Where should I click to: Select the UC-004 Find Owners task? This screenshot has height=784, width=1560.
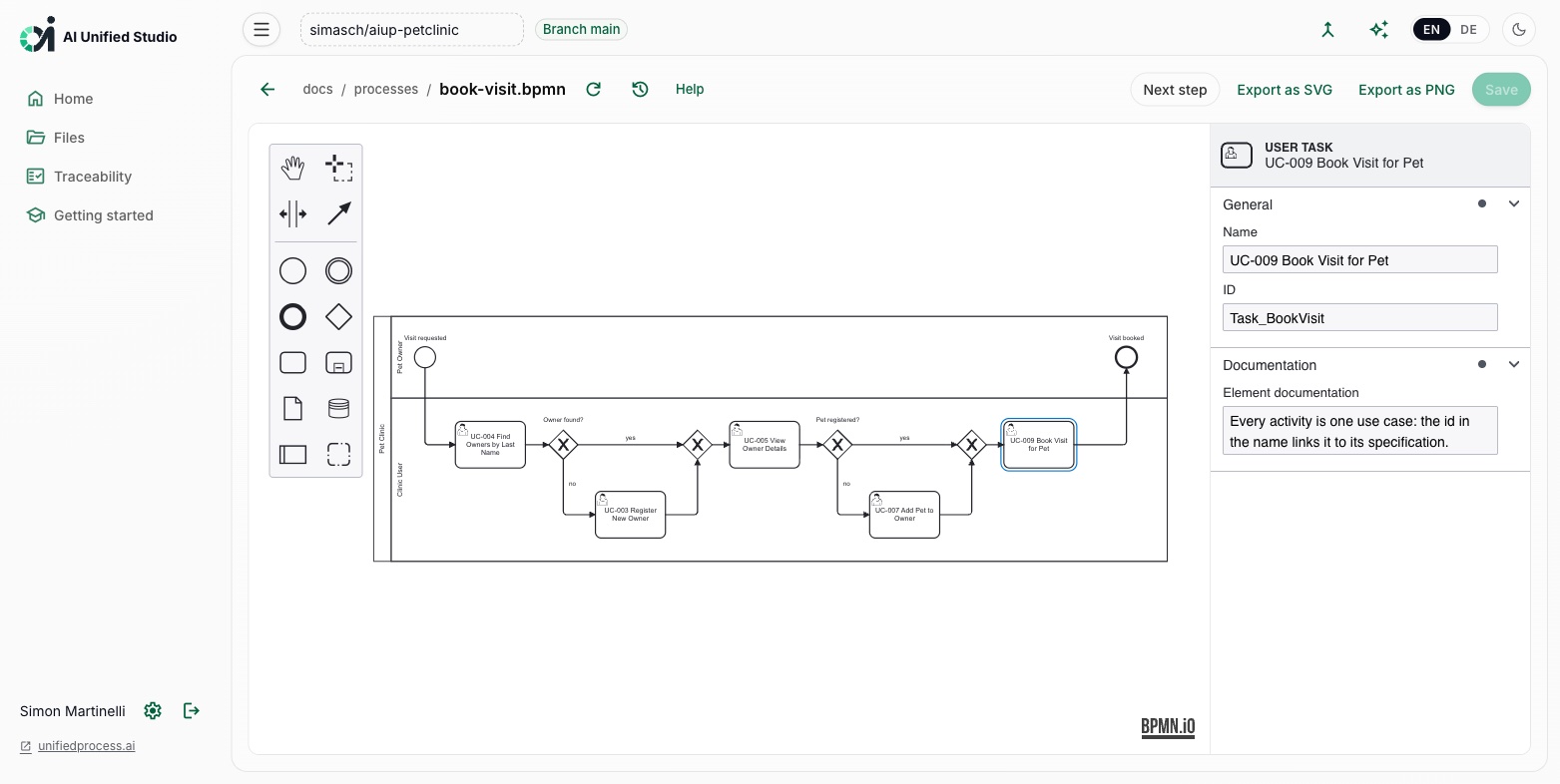click(490, 445)
